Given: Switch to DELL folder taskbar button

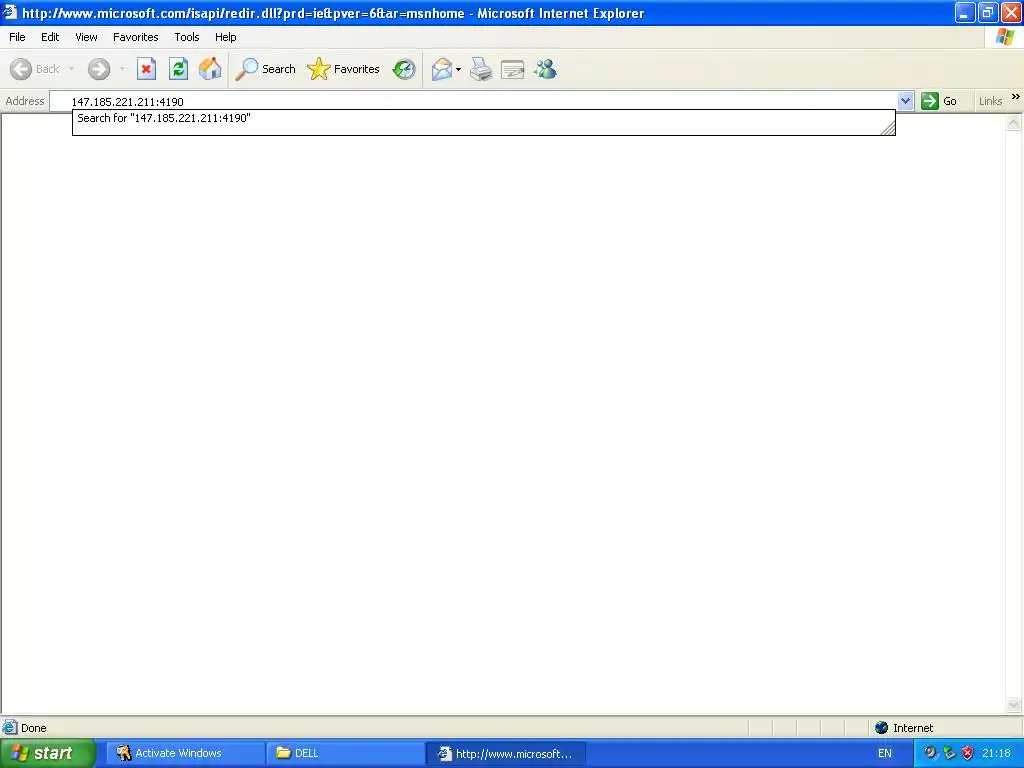Looking at the screenshot, I should [x=345, y=754].
